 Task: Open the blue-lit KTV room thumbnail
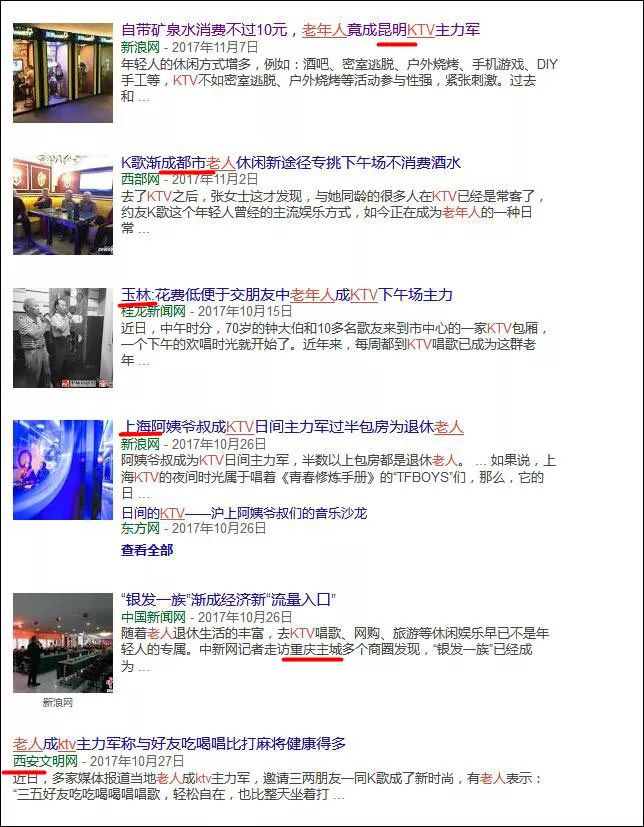63,469
